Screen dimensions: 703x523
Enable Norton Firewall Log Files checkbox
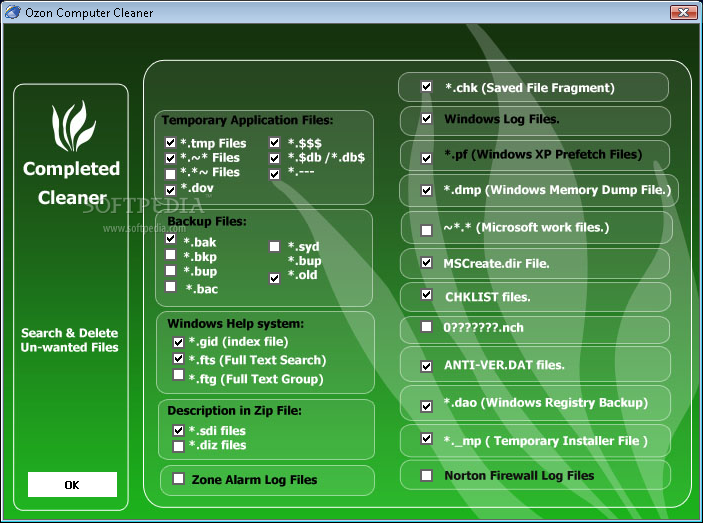[x=426, y=475]
